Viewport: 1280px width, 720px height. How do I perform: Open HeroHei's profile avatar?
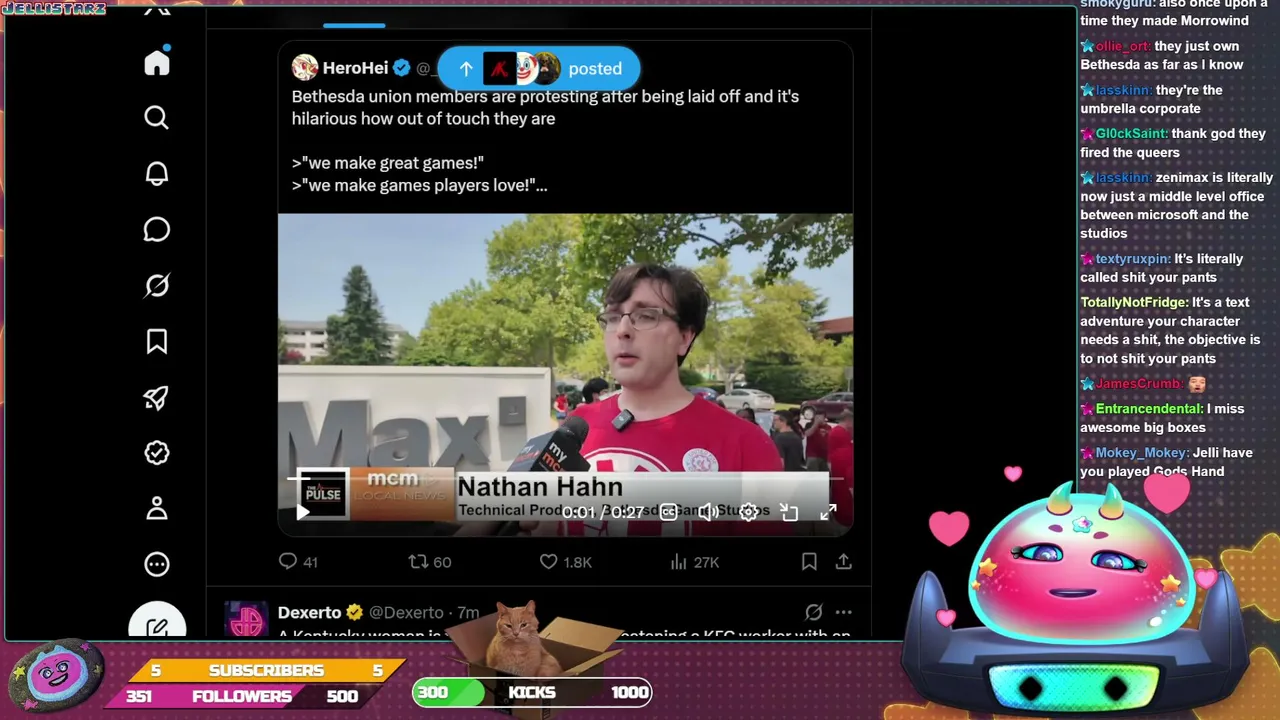click(305, 68)
